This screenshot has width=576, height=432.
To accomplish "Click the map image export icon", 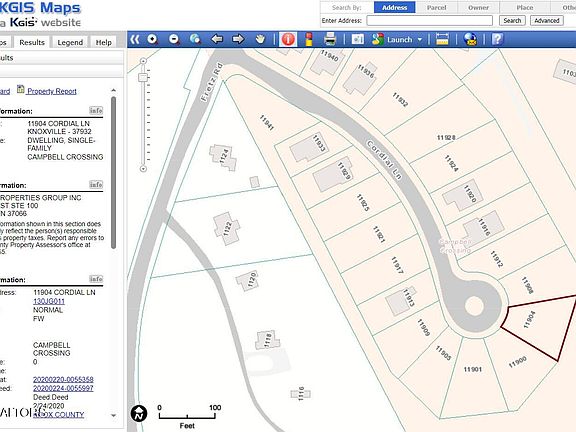I will click(x=357, y=39).
